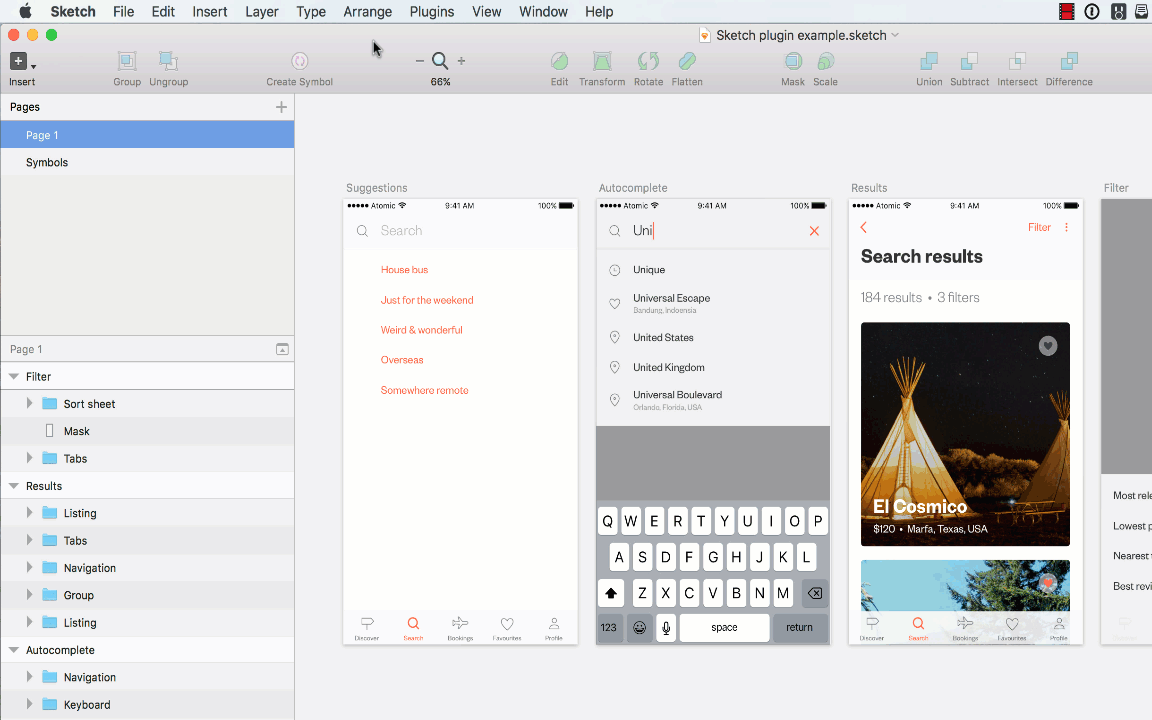Select the Autocomplete artboard title
The height and width of the screenshot is (720, 1152).
coord(633,188)
